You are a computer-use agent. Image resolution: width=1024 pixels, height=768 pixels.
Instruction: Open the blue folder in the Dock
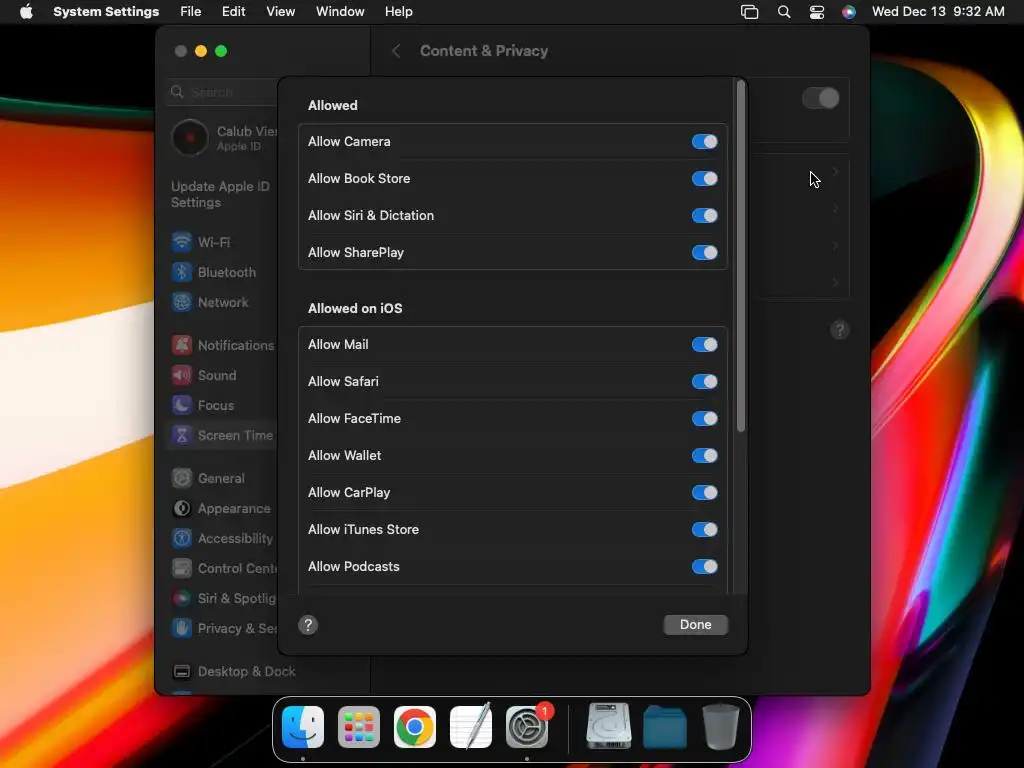pyautogui.click(x=665, y=727)
